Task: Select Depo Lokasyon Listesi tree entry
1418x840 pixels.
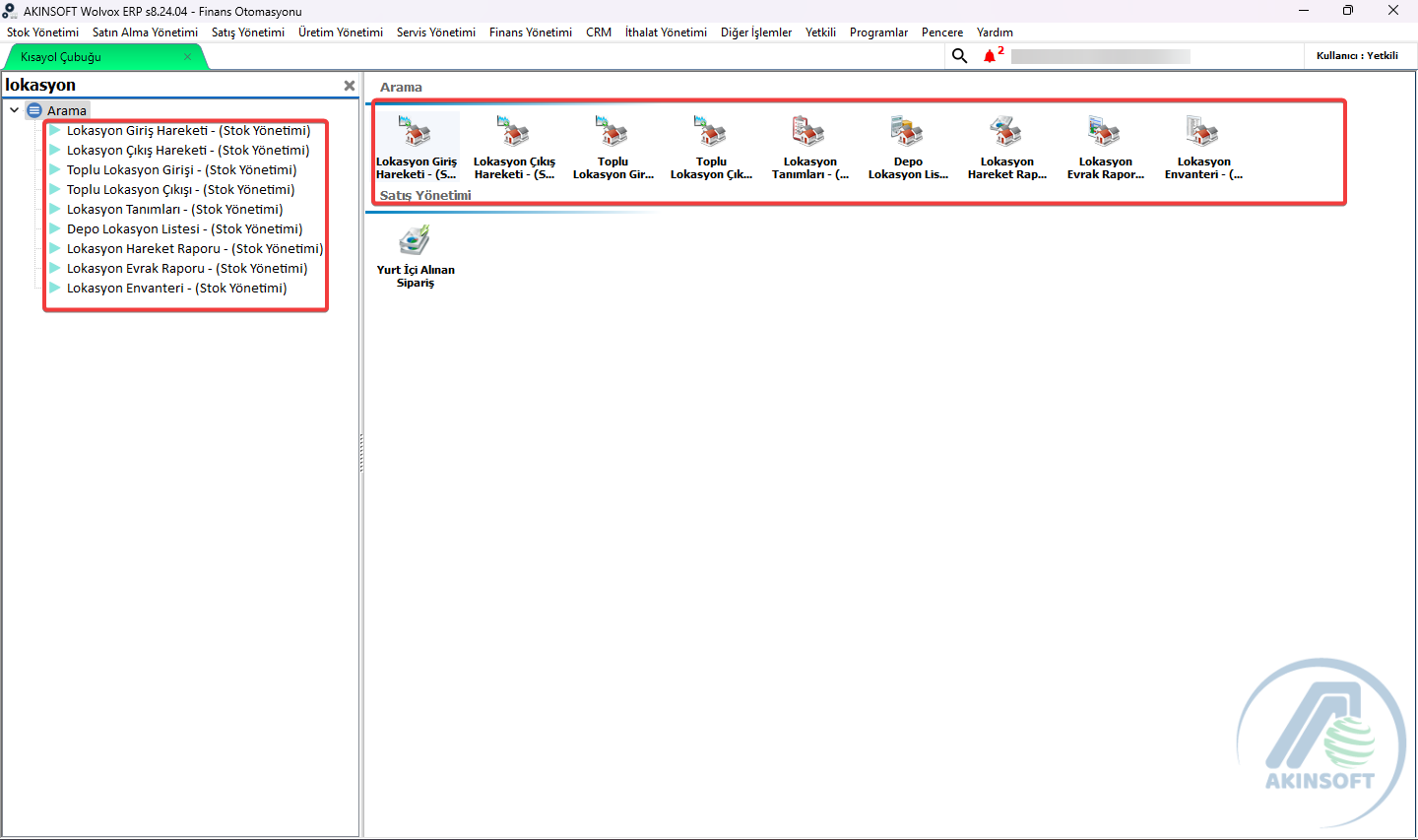Action: point(184,228)
